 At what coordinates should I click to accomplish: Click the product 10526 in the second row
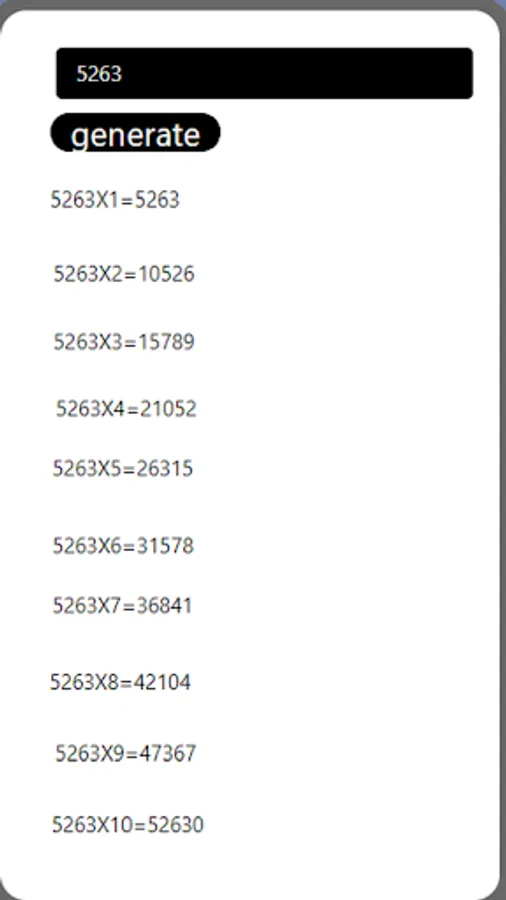[x=166, y=274]
